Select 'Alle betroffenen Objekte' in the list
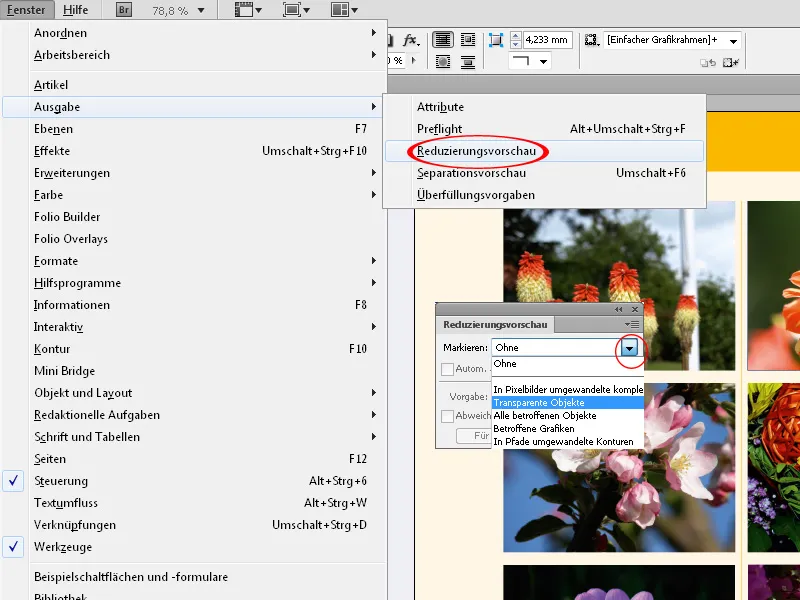This screenshot has height=600, width=800. coord(567,415)
